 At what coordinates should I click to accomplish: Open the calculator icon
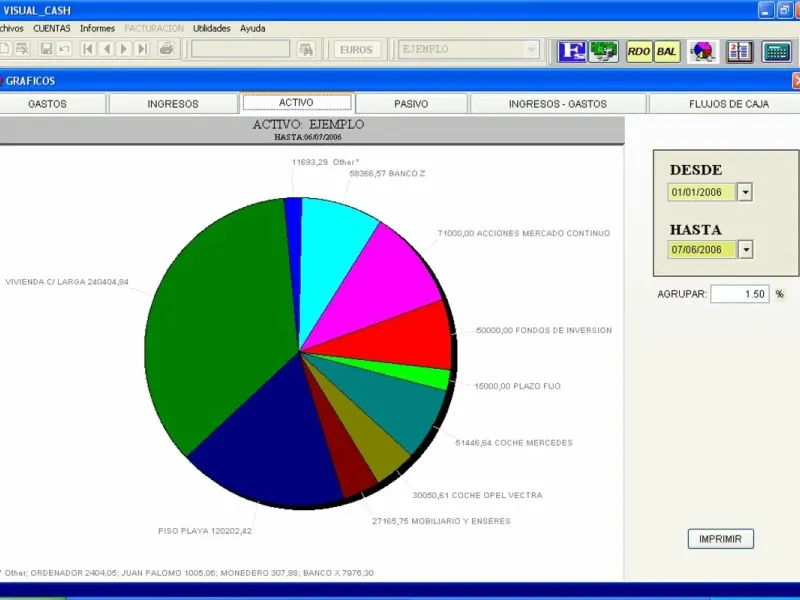click(777, 52)
